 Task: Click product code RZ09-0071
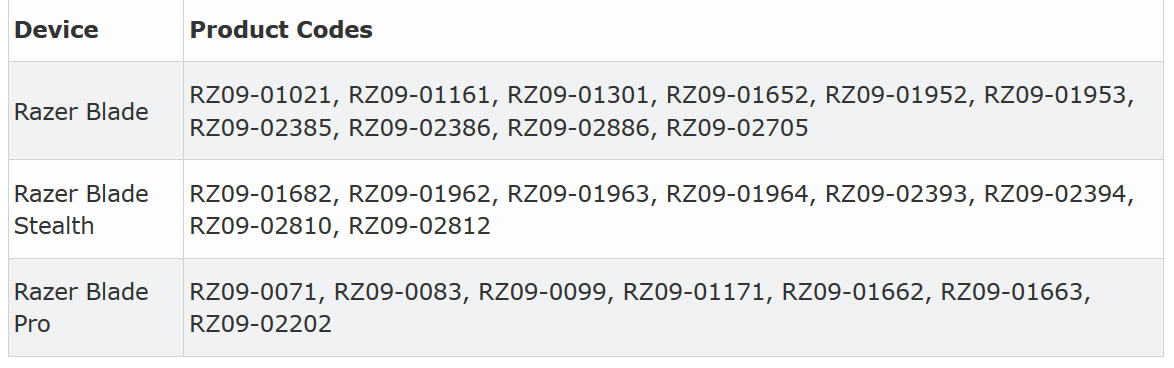click(x=252, y=292)
